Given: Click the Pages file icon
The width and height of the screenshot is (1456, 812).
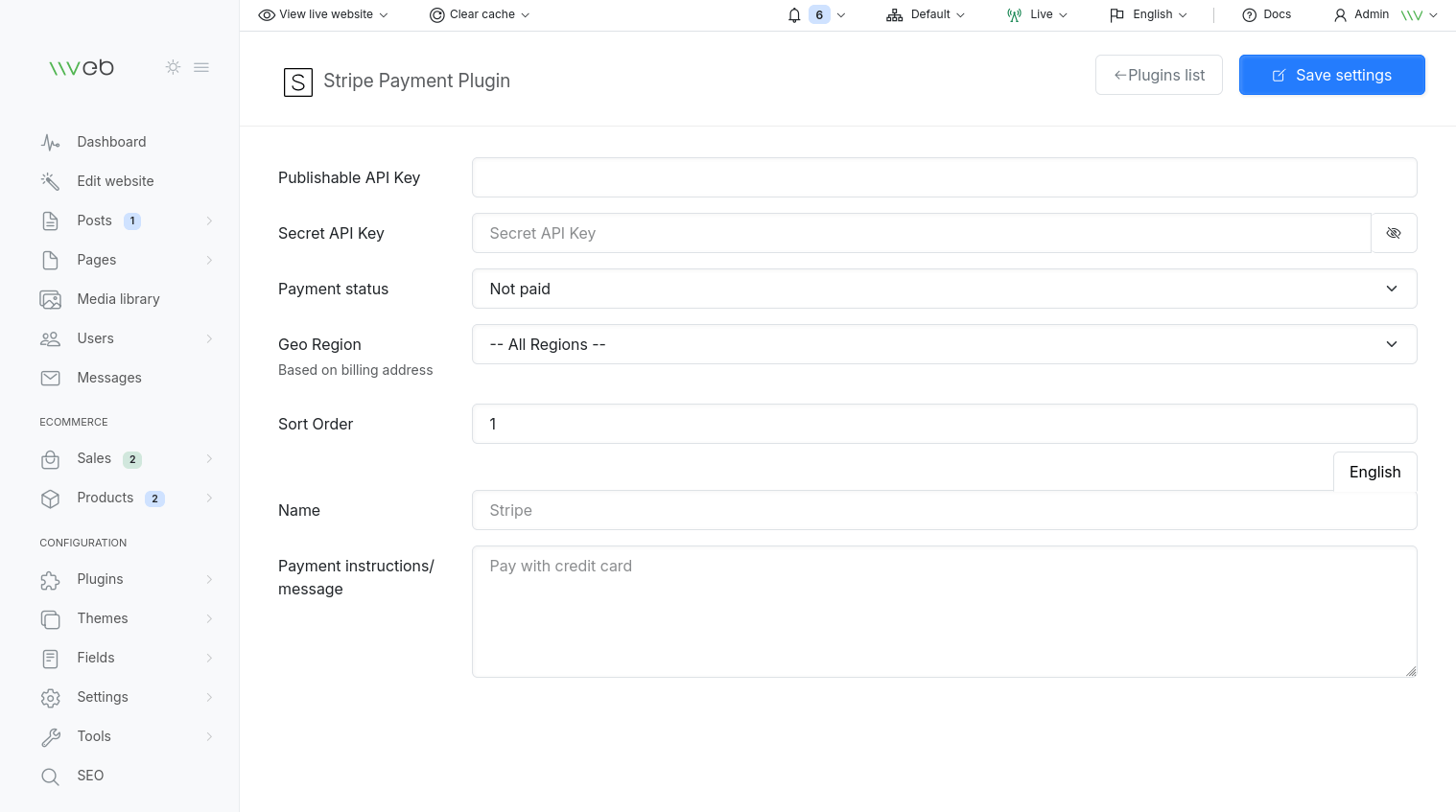Looking at the screenshot, I should click(51, 260).
